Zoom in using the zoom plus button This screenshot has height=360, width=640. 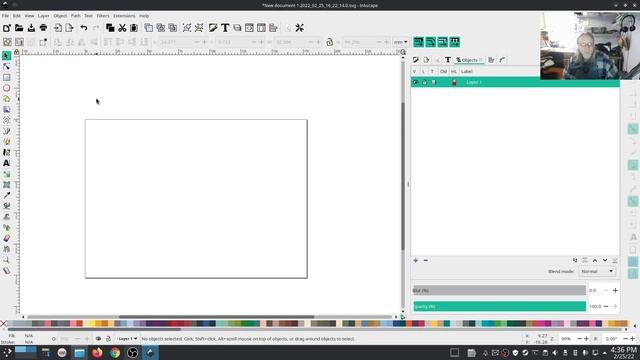586,339
